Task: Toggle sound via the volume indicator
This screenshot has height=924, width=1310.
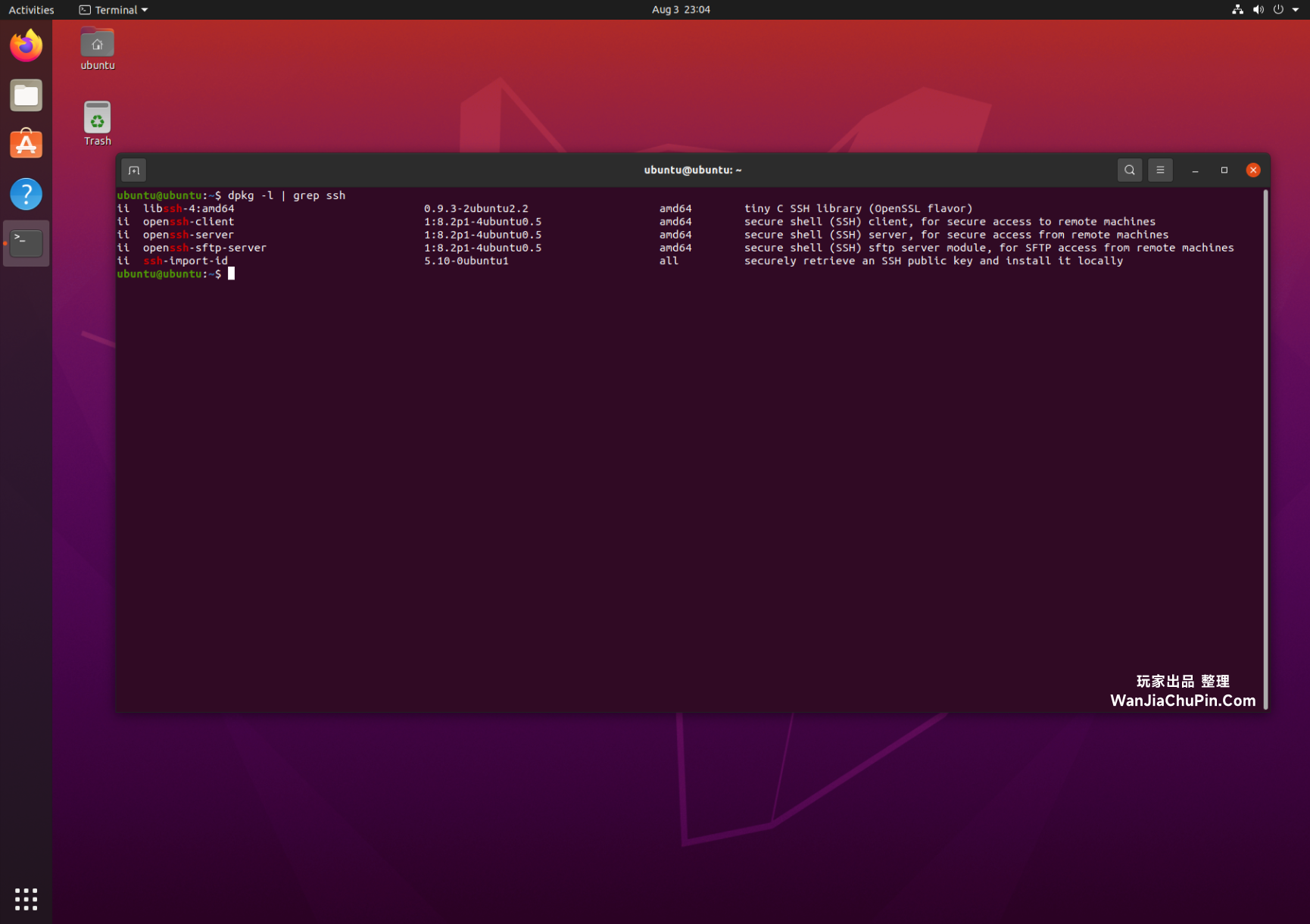Action: (1259, 9)
